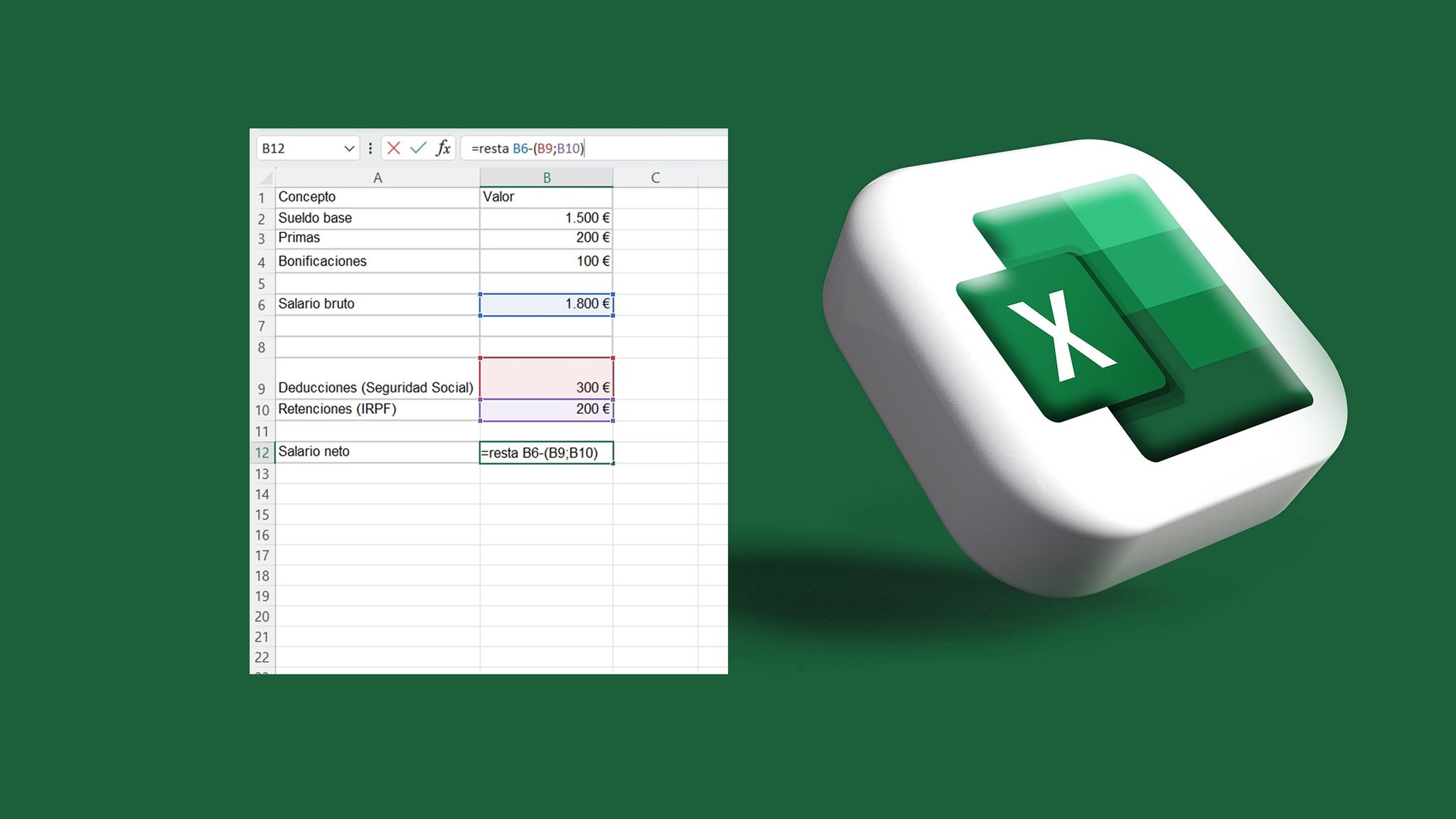The height and width of the screenshot is (819, 1456).
Task: Select the Bonificaciones label cell
Action: [377, 261]
